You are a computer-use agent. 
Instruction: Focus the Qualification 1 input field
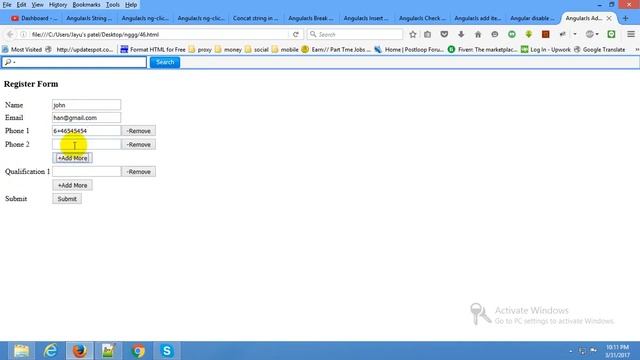click(87, 171)
